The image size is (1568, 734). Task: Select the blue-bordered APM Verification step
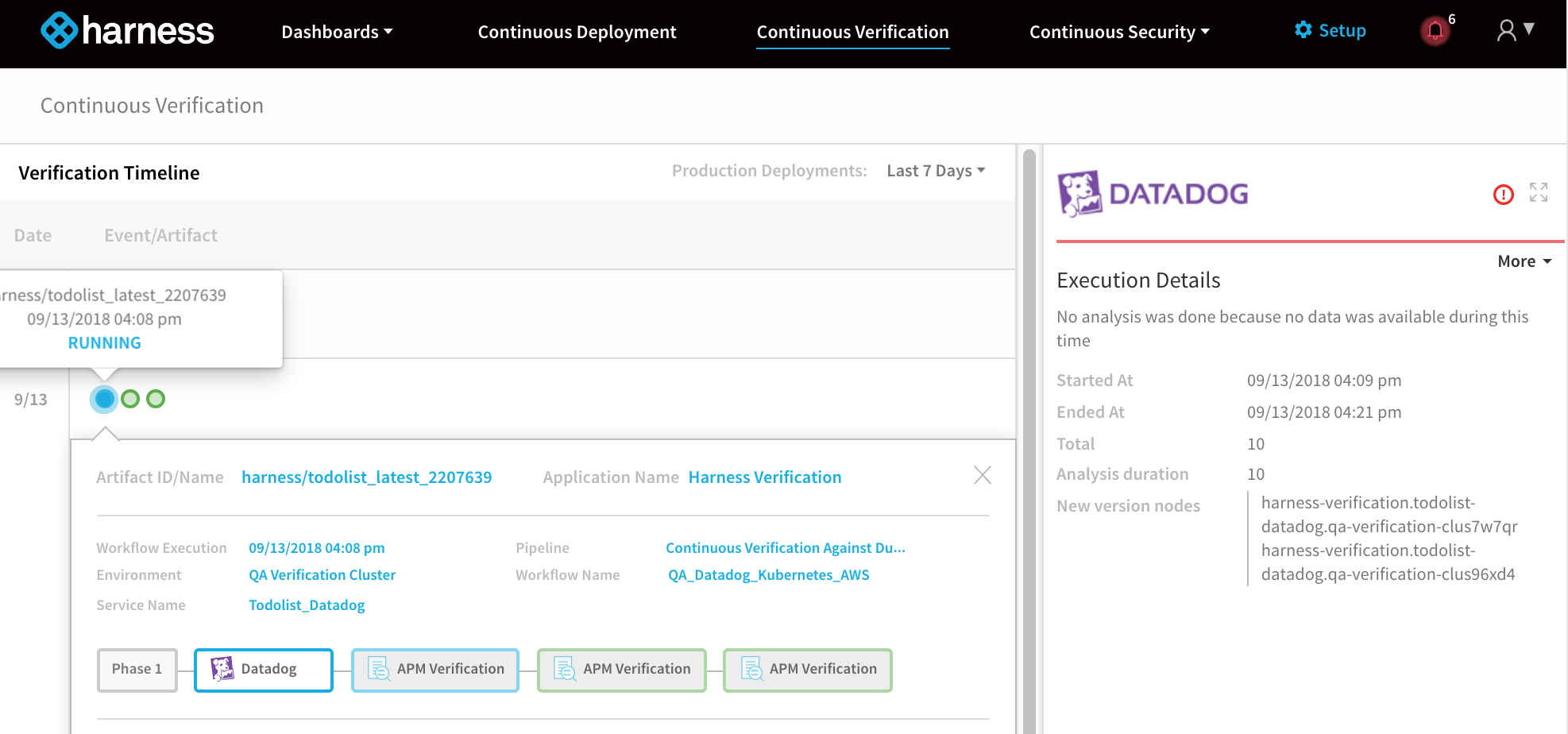435,670
